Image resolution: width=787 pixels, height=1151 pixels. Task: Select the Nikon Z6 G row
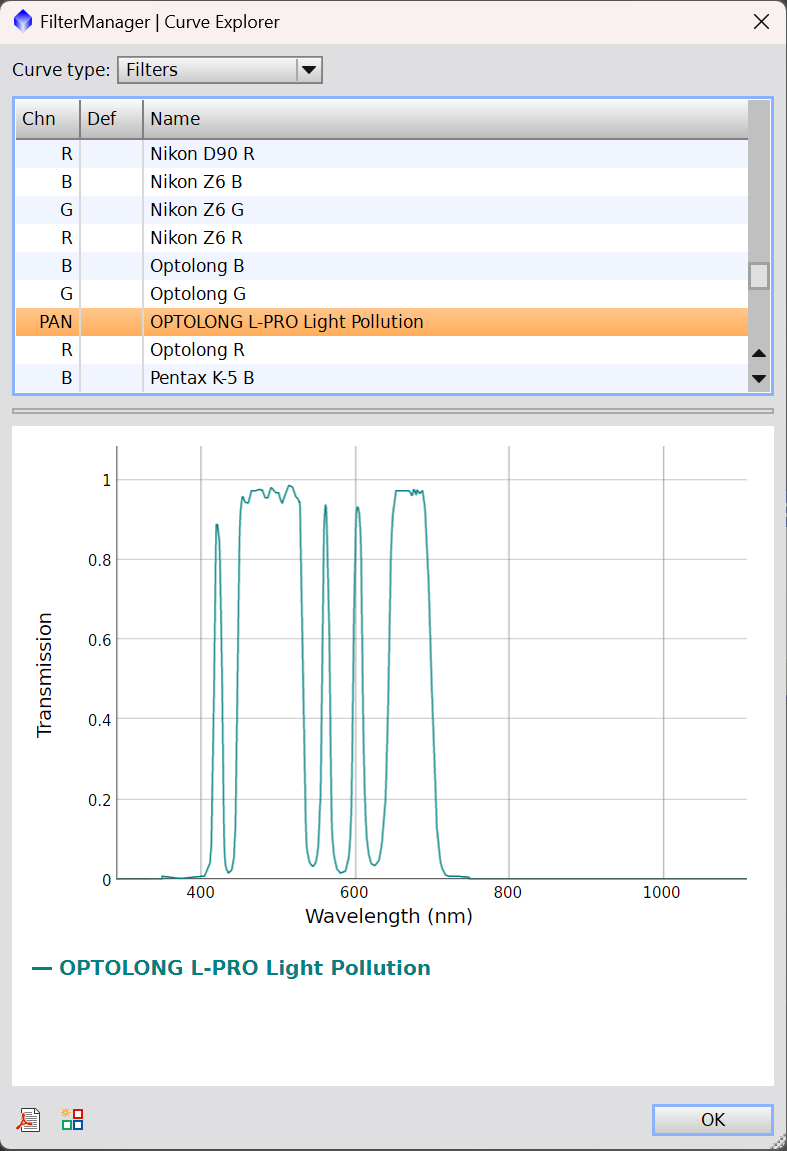(x=382, y=210)
